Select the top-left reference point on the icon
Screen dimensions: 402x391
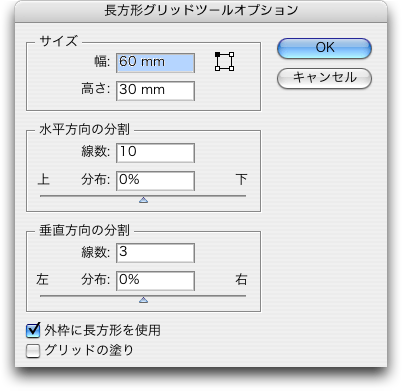[218, 54]
